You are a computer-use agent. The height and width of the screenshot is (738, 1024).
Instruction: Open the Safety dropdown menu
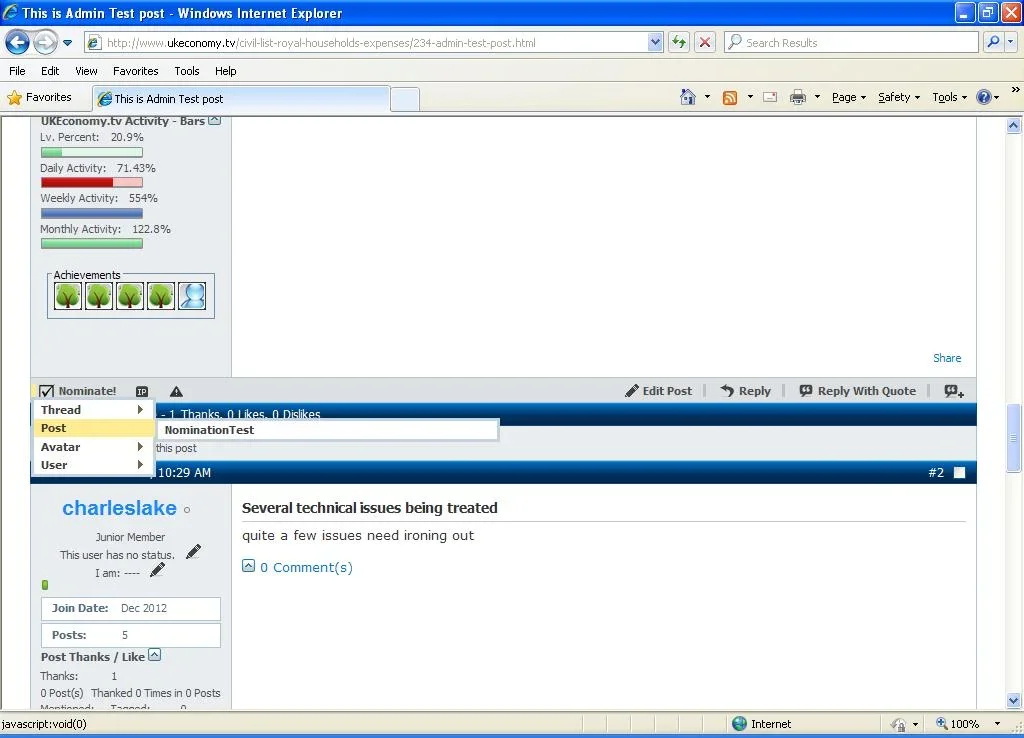899,97
